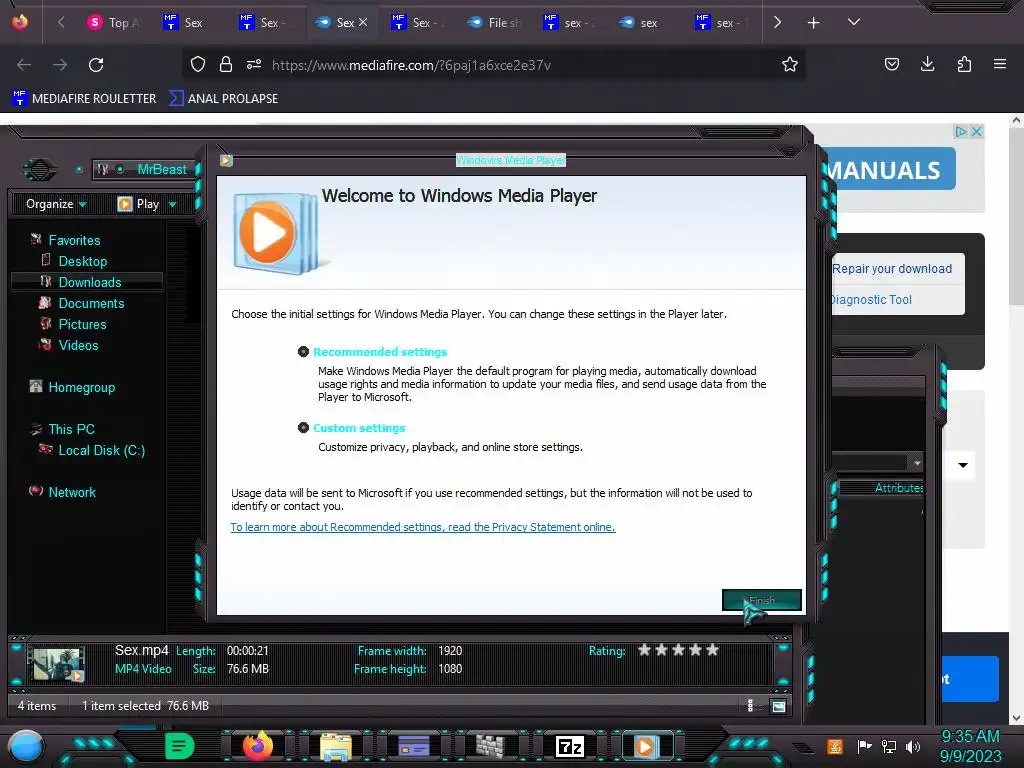This screenshot has width=1024, height=768.
Task: Open black dropdown arrow on MediaFire page
Action: [963, 465]
